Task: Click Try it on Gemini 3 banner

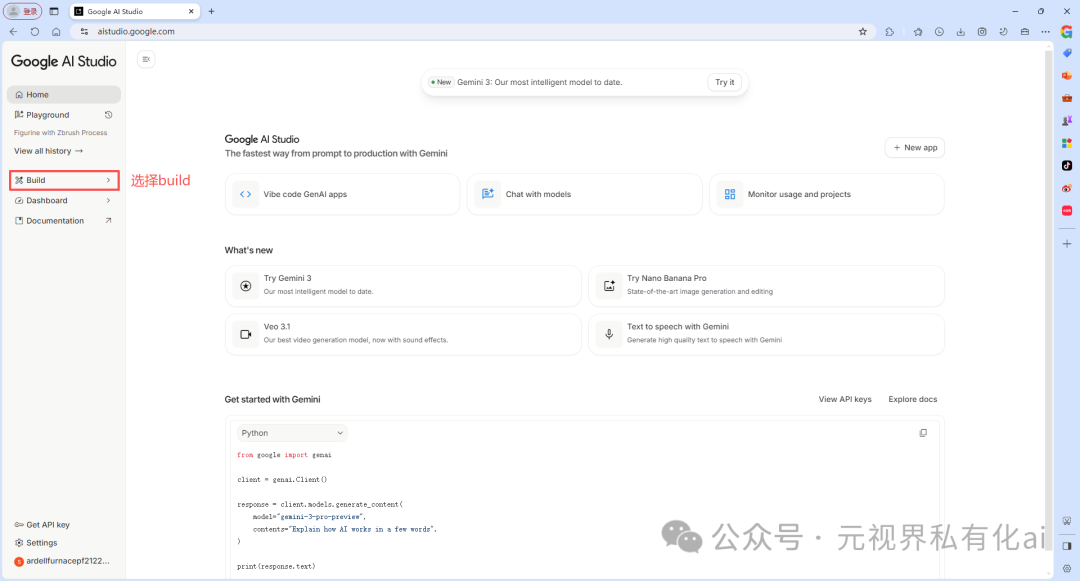Action: coord(725,82)
